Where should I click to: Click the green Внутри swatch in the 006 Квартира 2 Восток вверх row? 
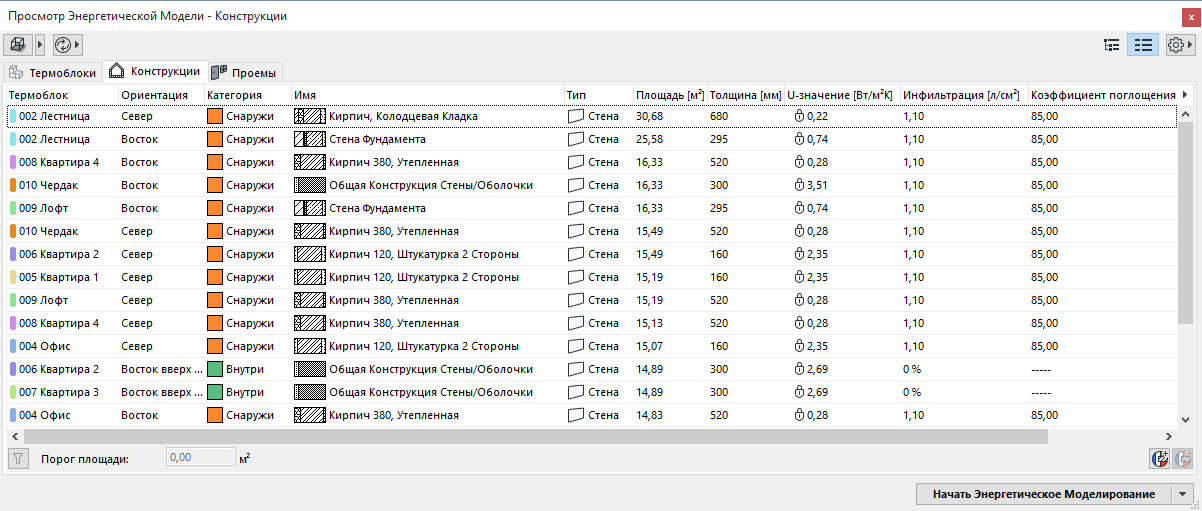pyautogui.click(x=214, y=369)
